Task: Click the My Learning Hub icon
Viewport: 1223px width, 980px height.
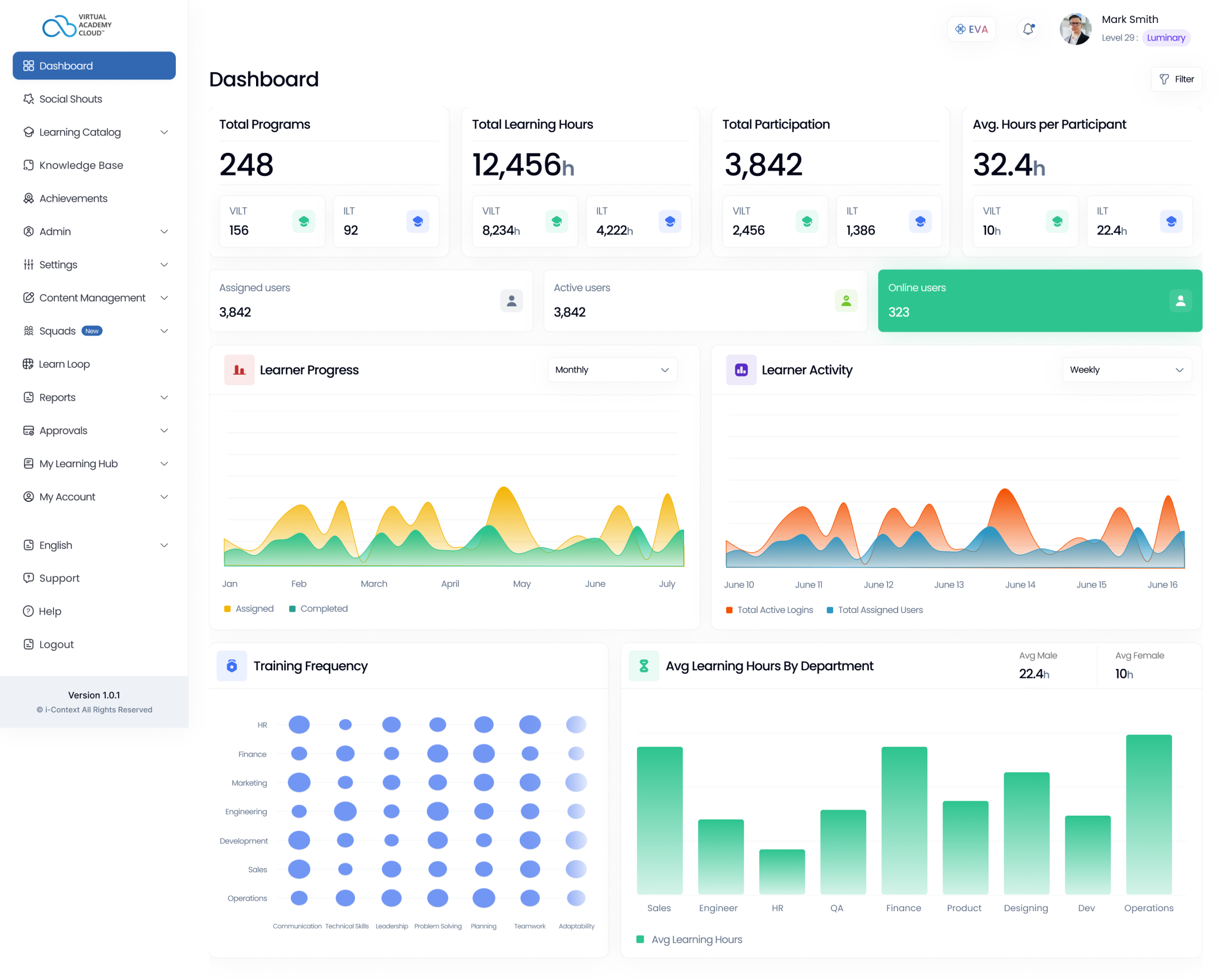Action: pyautogui.click(x=28, y=463)
